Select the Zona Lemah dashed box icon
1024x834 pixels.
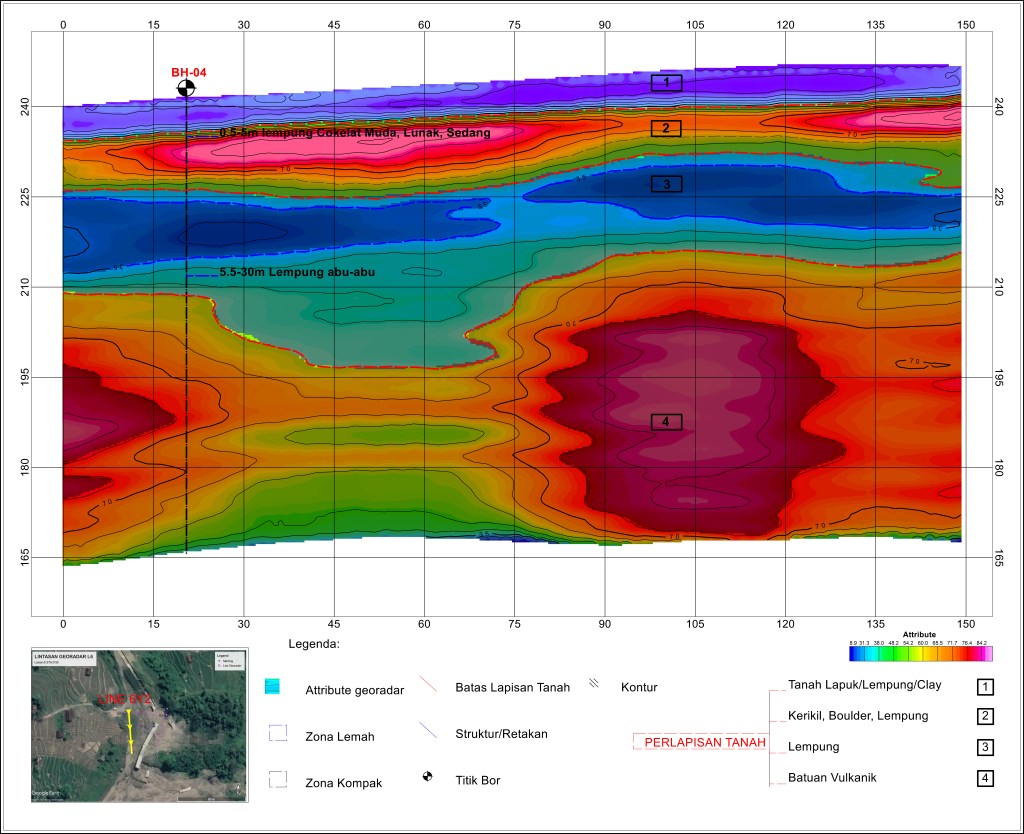(x=278, y=734)
